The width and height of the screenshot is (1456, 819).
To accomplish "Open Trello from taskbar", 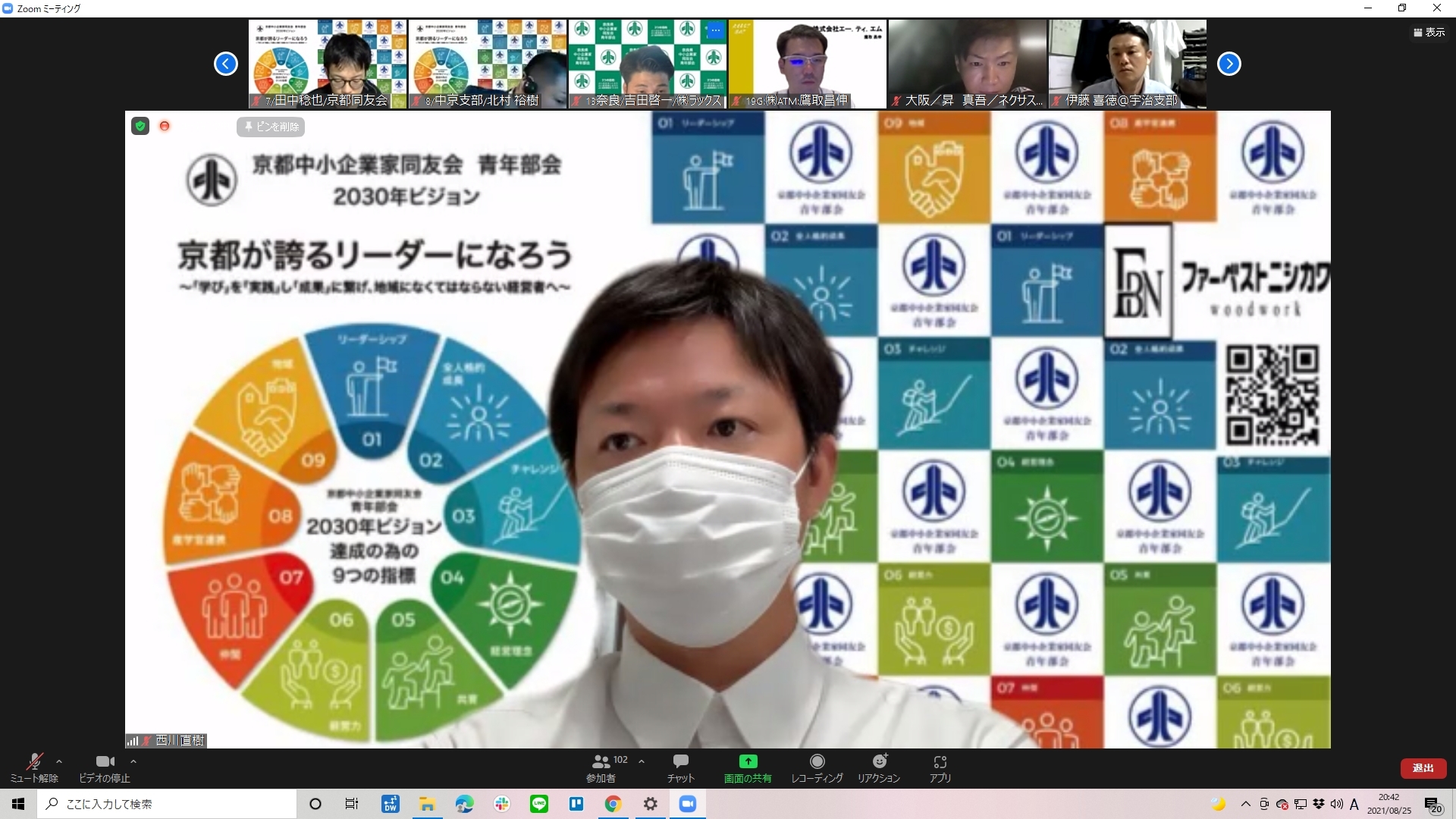I will [x=576, y=804].
